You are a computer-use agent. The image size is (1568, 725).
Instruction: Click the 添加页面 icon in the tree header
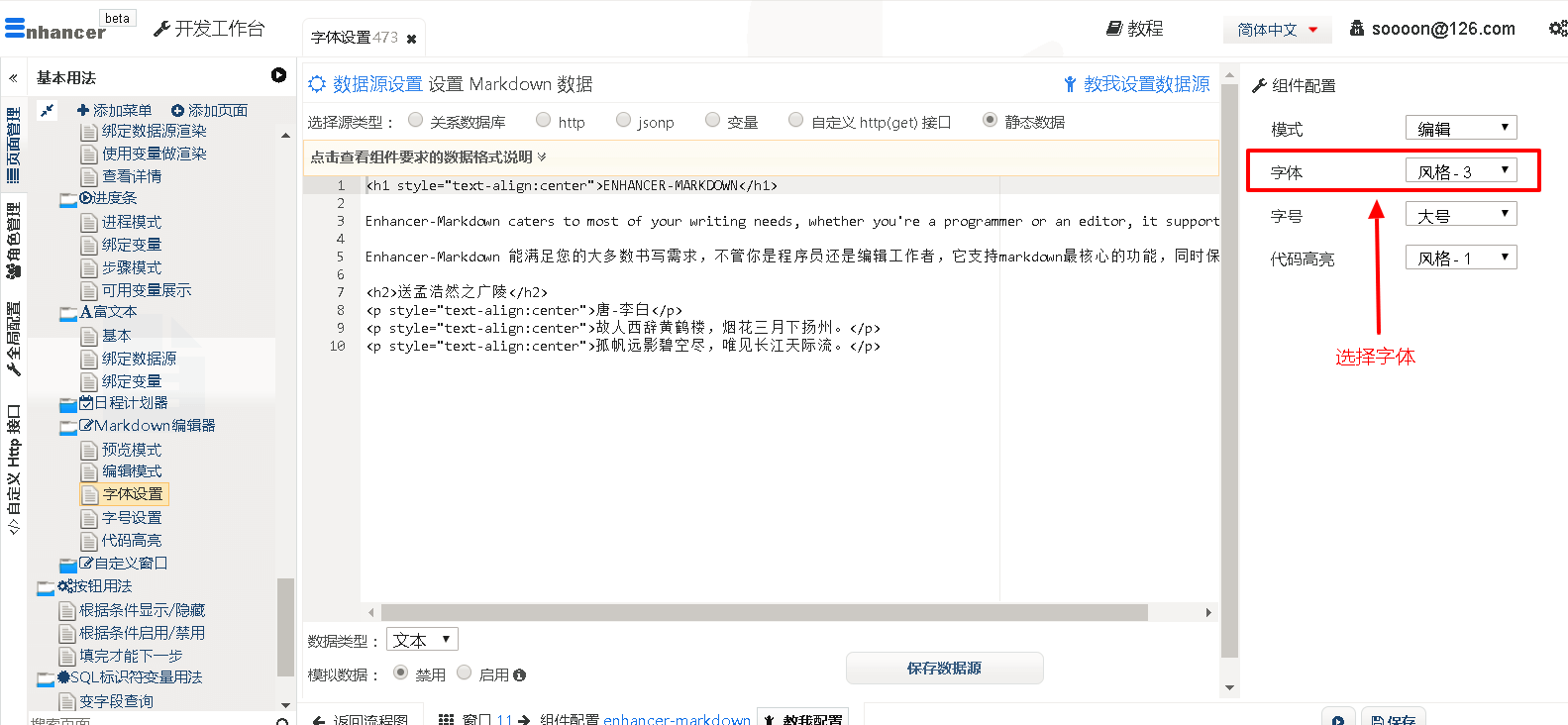pyautogui.click(x=177, y=111)
